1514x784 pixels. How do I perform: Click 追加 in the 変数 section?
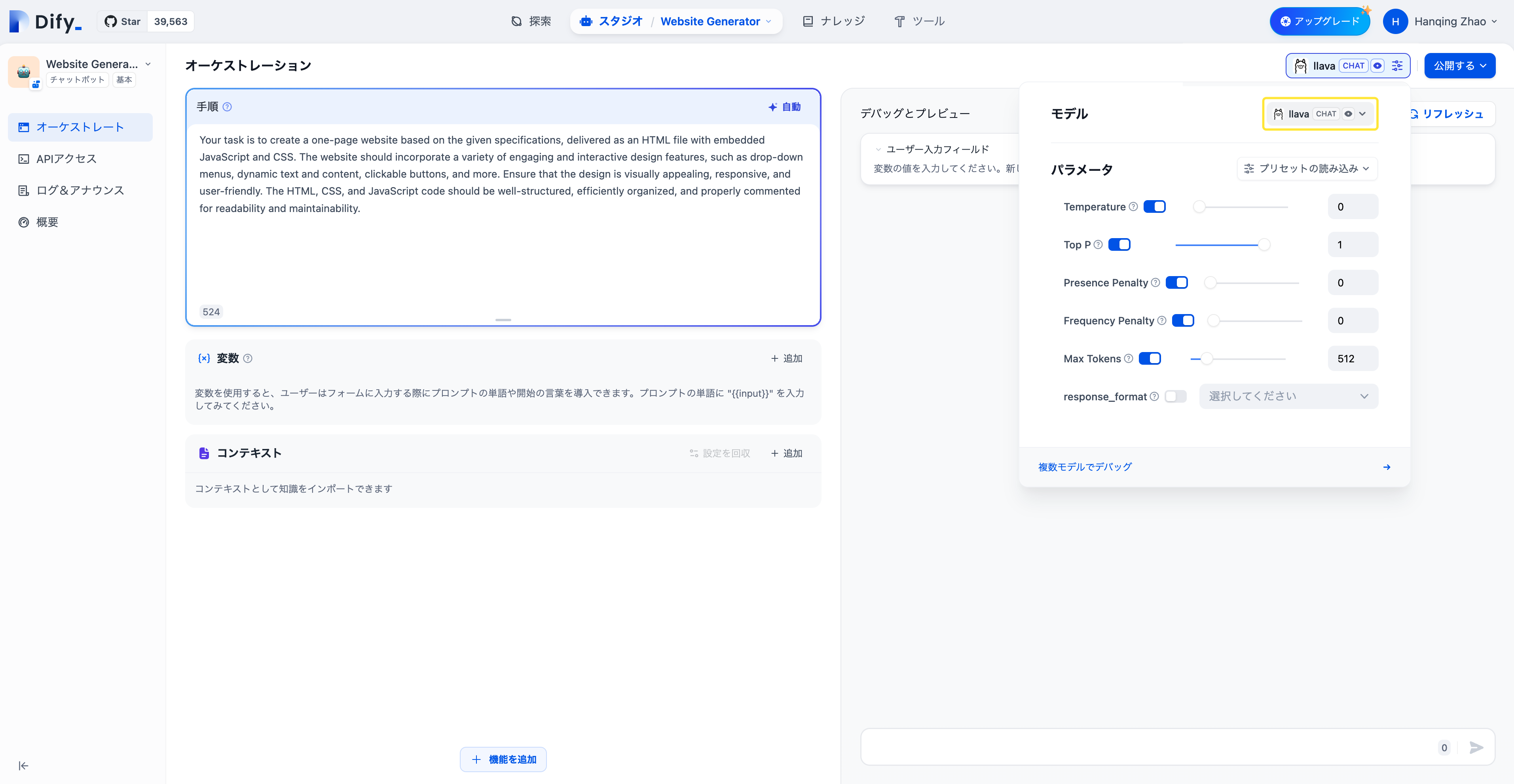[786, 358]
